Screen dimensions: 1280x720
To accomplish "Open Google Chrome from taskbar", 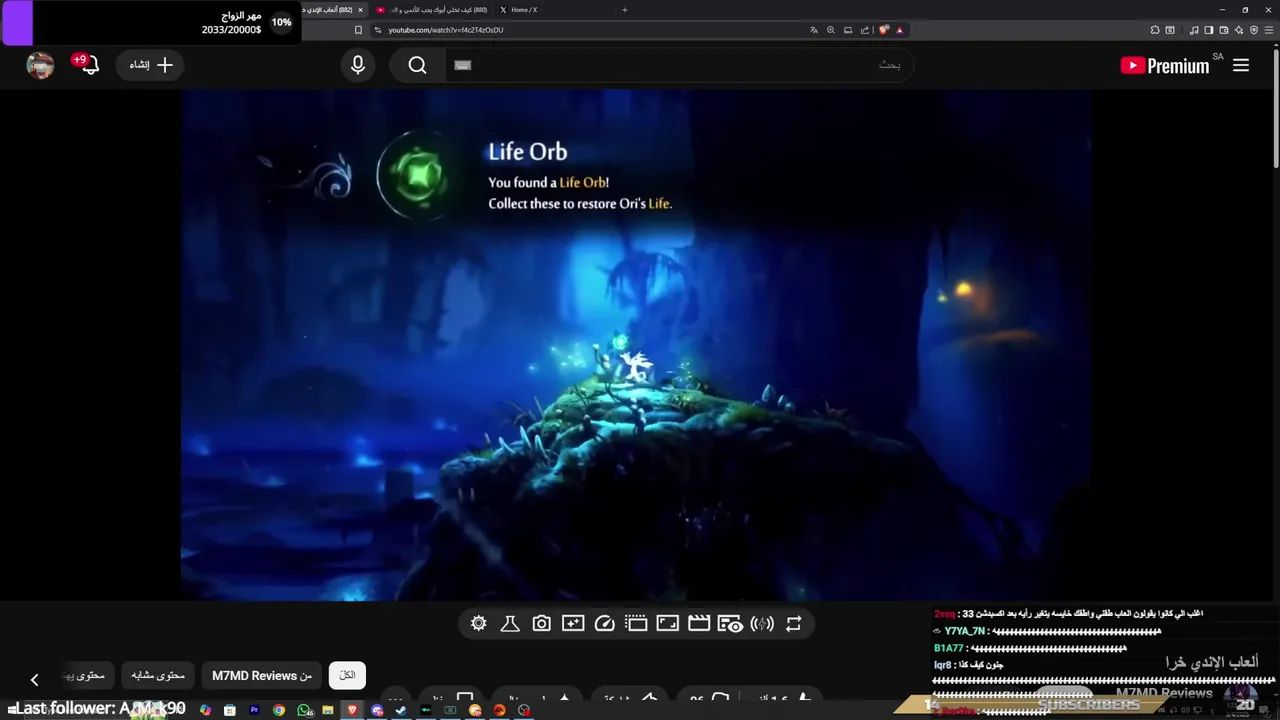I will (279, 710).
